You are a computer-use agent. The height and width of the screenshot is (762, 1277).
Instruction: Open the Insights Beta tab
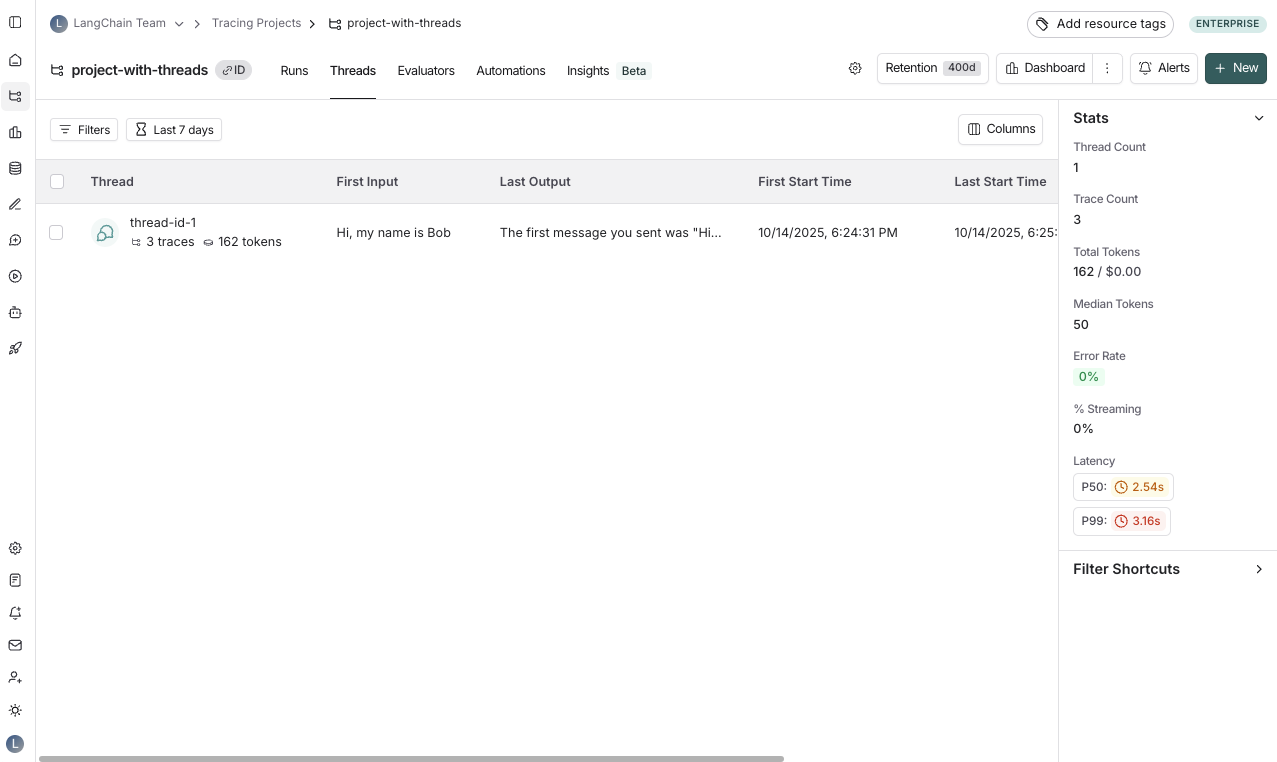[x=588, y=71]
